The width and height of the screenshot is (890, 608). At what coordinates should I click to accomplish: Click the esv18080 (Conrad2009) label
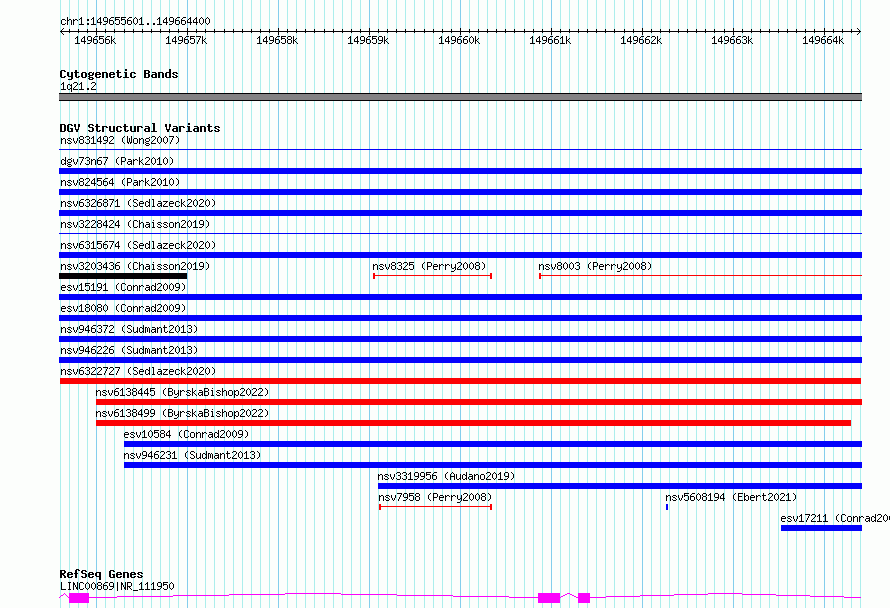[x=123, y=308]
